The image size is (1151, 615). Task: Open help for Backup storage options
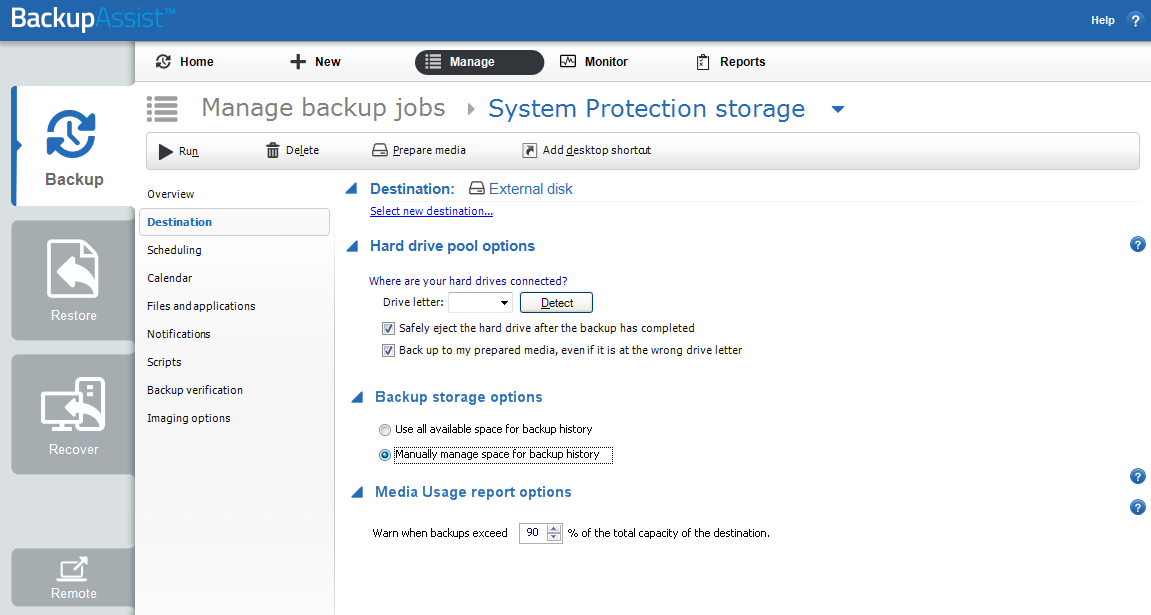click(x=1137, y=476)
